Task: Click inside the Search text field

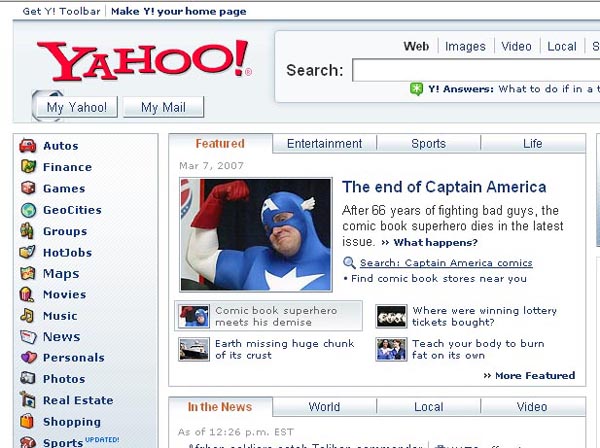Action: pyautogui.click(x=476, y=70)
